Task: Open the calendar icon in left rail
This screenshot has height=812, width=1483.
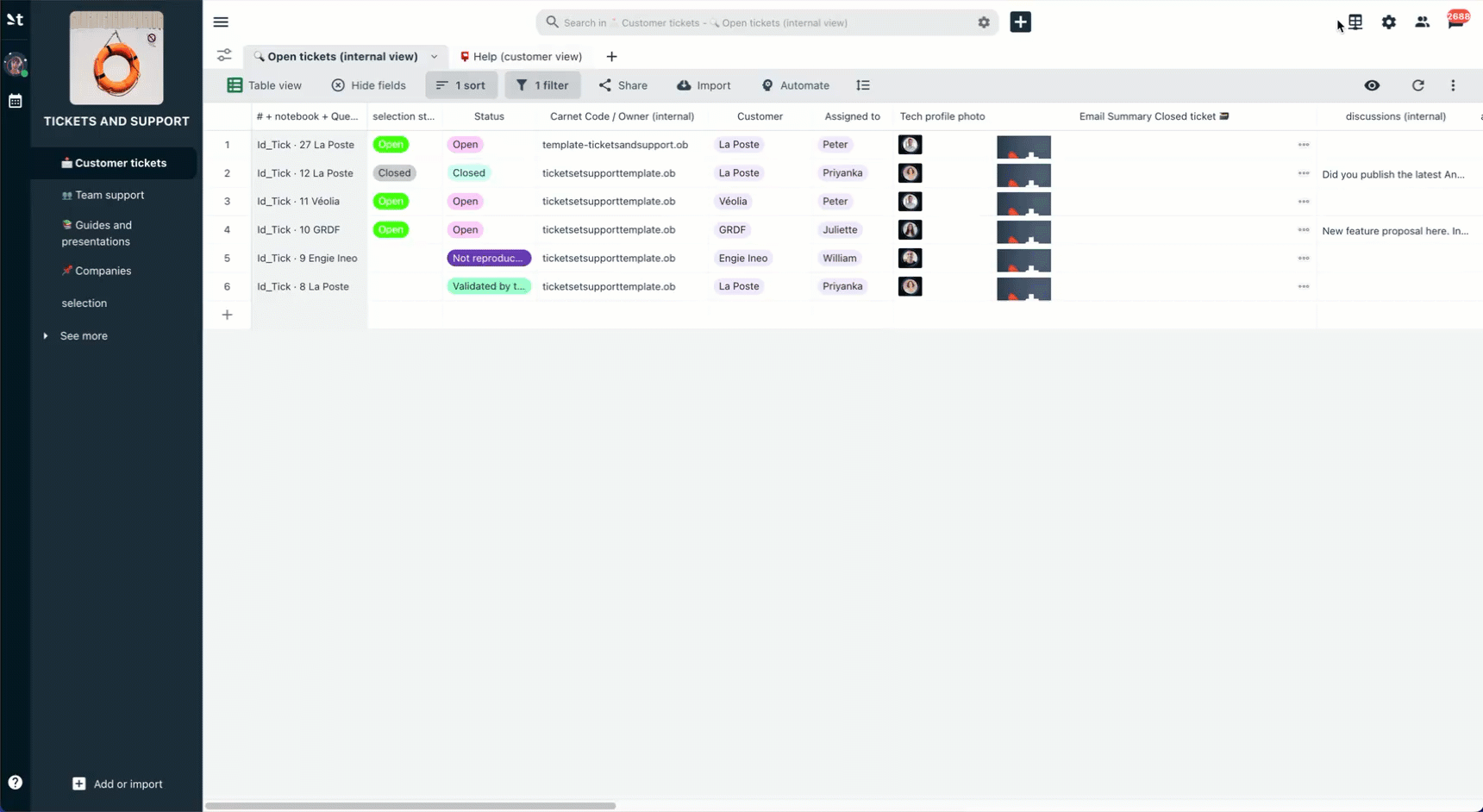Action: (16, 101)
